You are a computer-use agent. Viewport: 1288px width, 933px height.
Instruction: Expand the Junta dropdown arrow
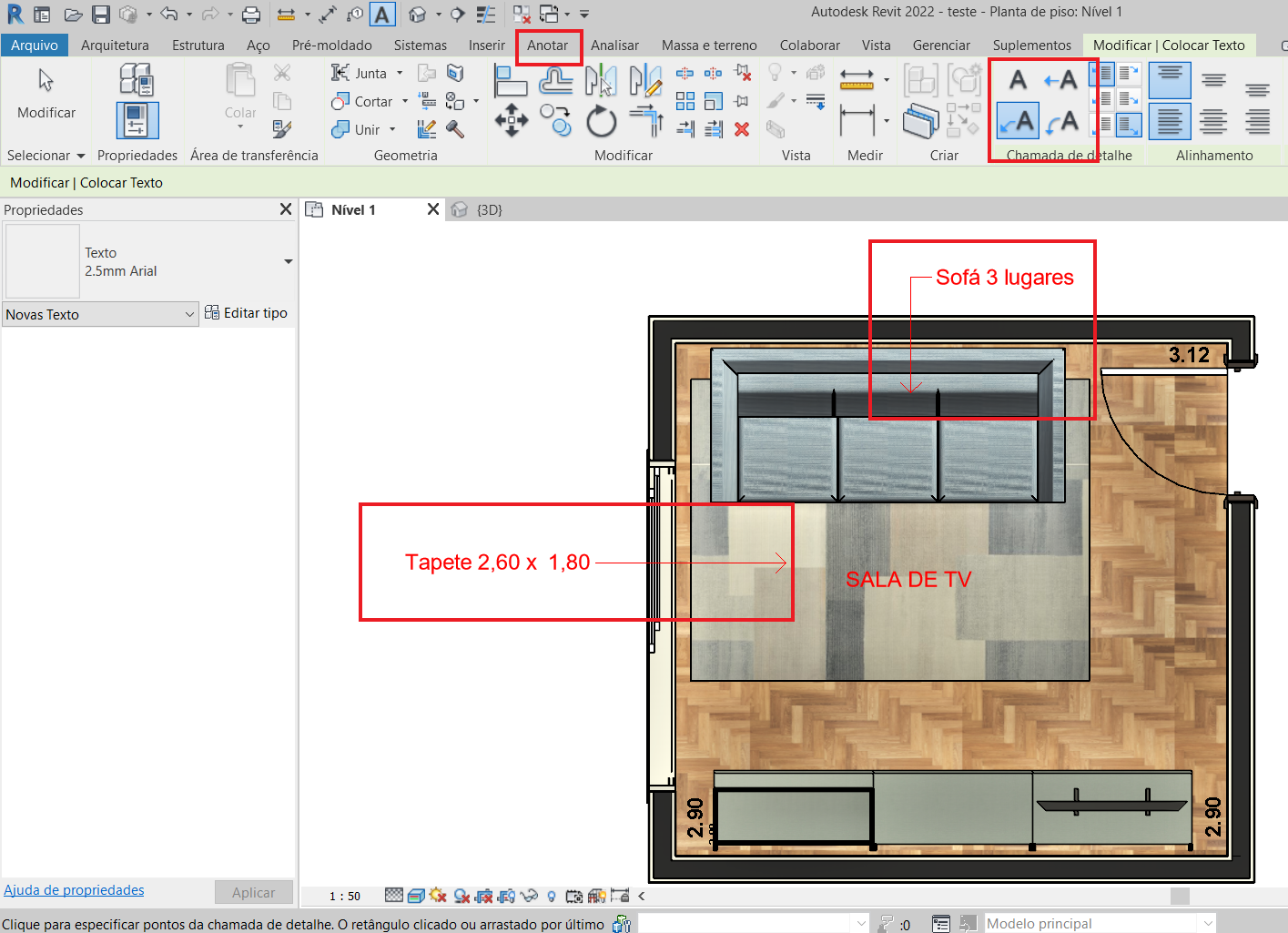pyautogui.click(x=400, y=73)
